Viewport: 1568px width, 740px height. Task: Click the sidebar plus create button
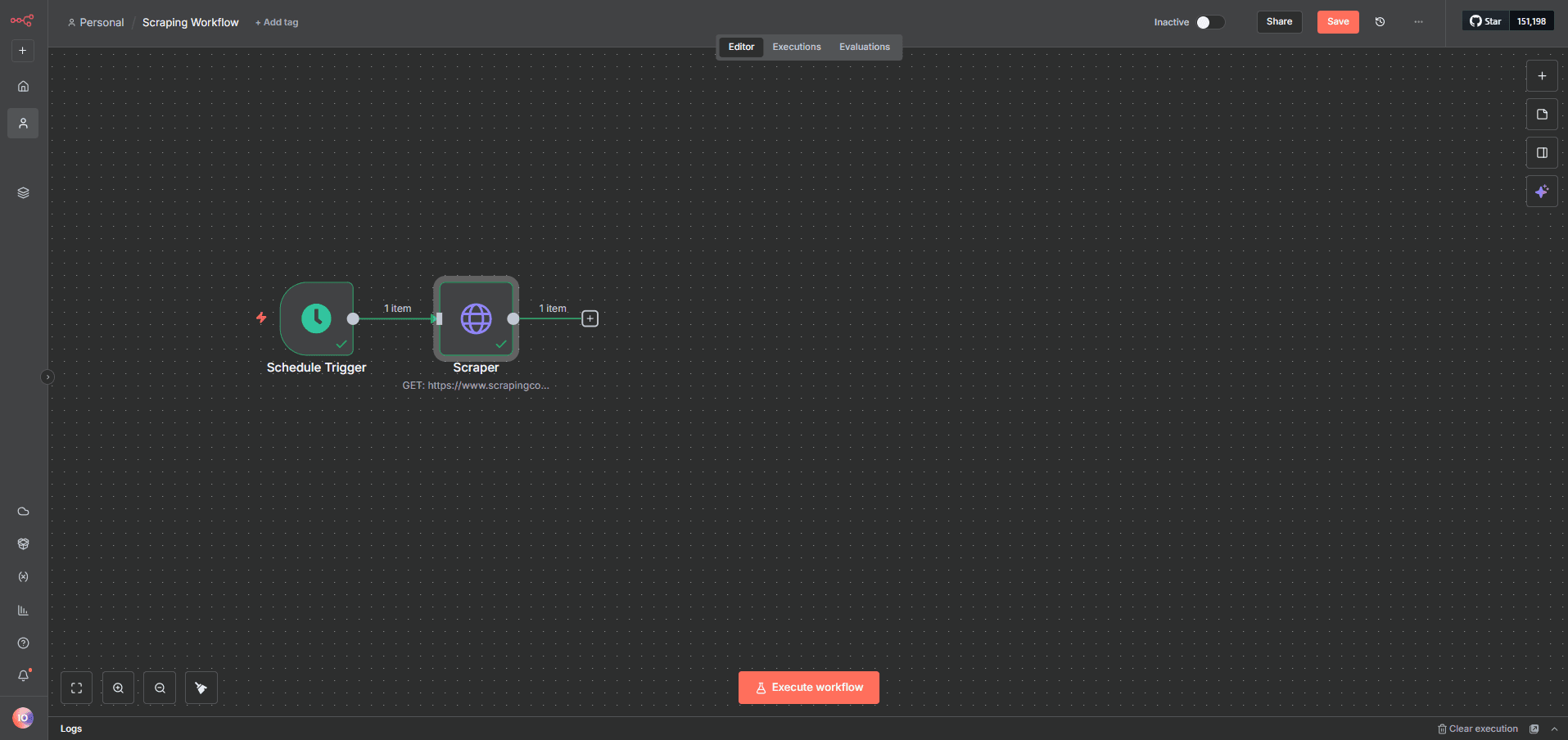coord(23,51)
